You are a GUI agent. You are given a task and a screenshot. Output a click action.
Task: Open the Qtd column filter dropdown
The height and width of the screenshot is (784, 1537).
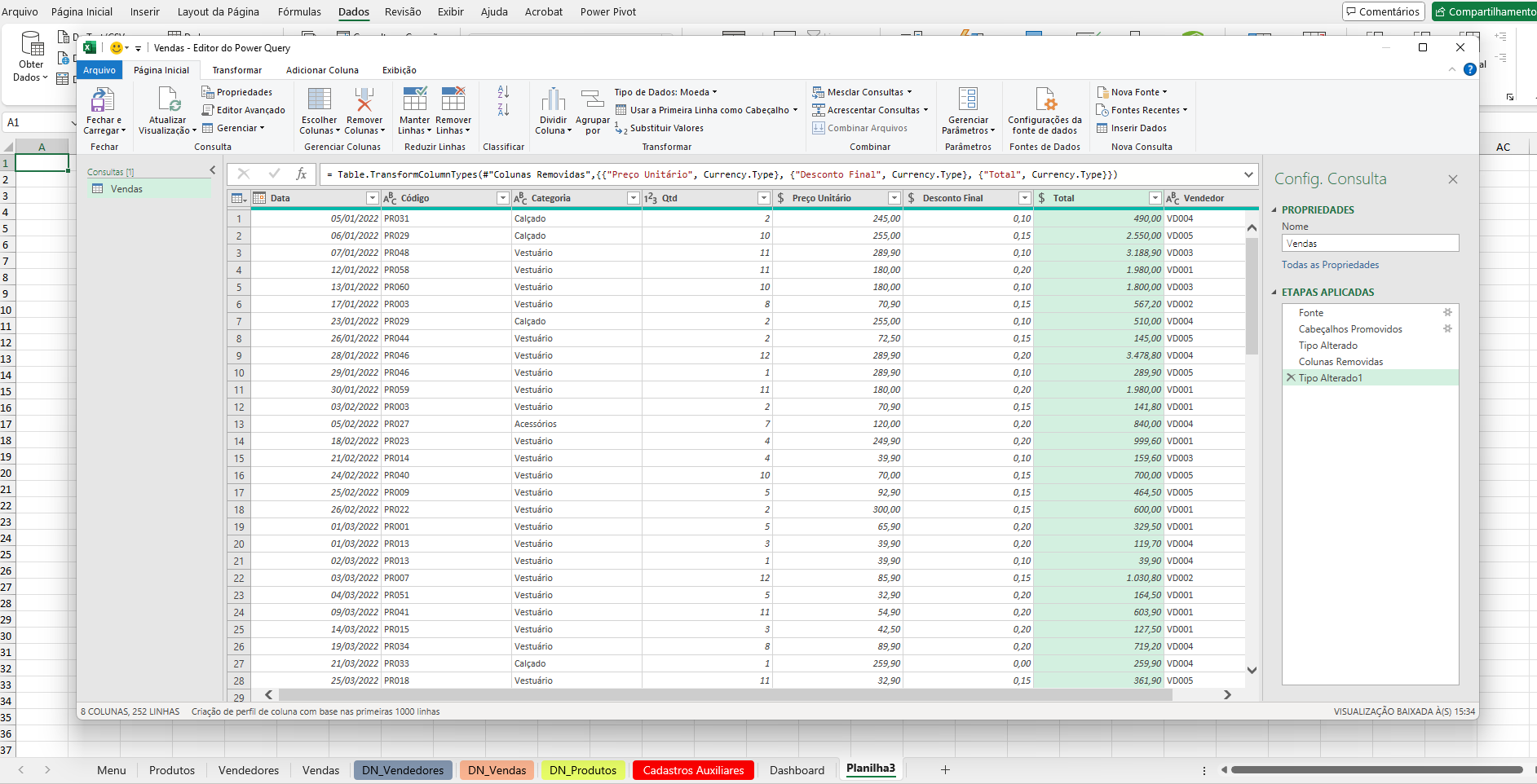[x=763, y=198]
